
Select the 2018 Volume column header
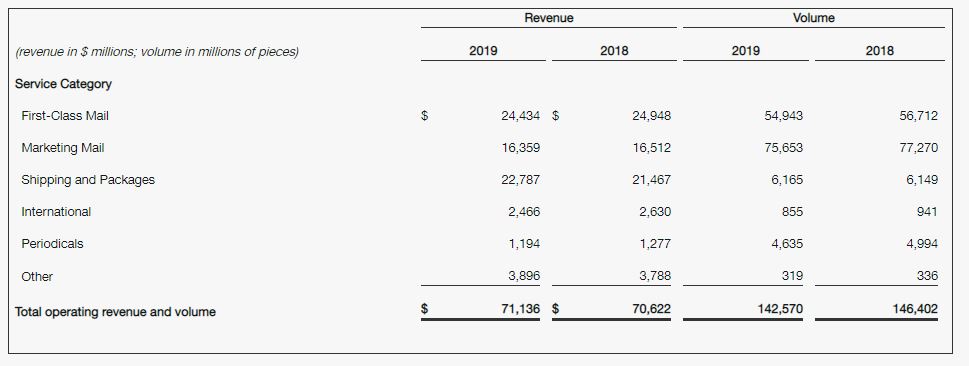879,51
